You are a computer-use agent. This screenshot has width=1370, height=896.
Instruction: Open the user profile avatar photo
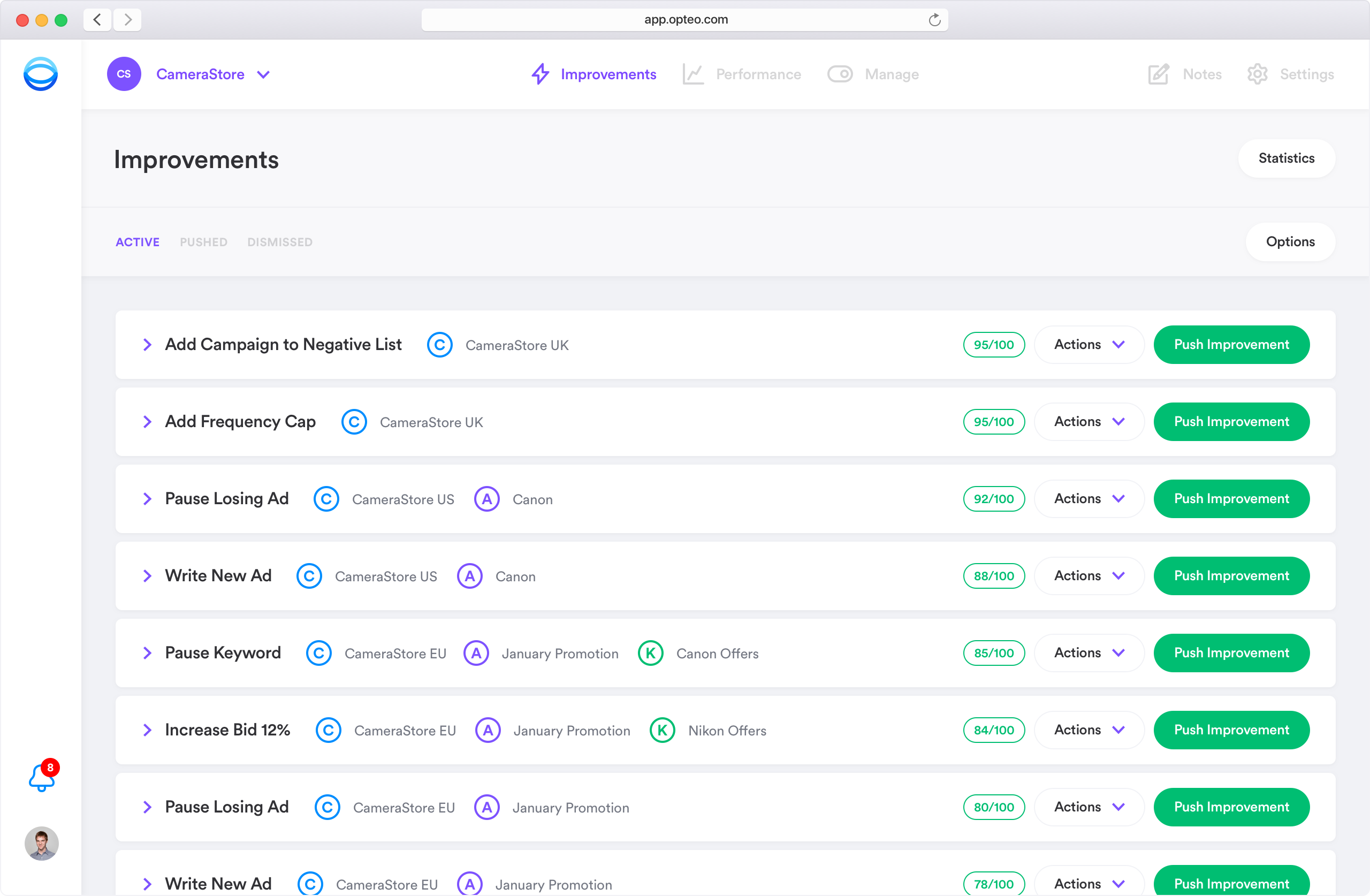point(41,843)
